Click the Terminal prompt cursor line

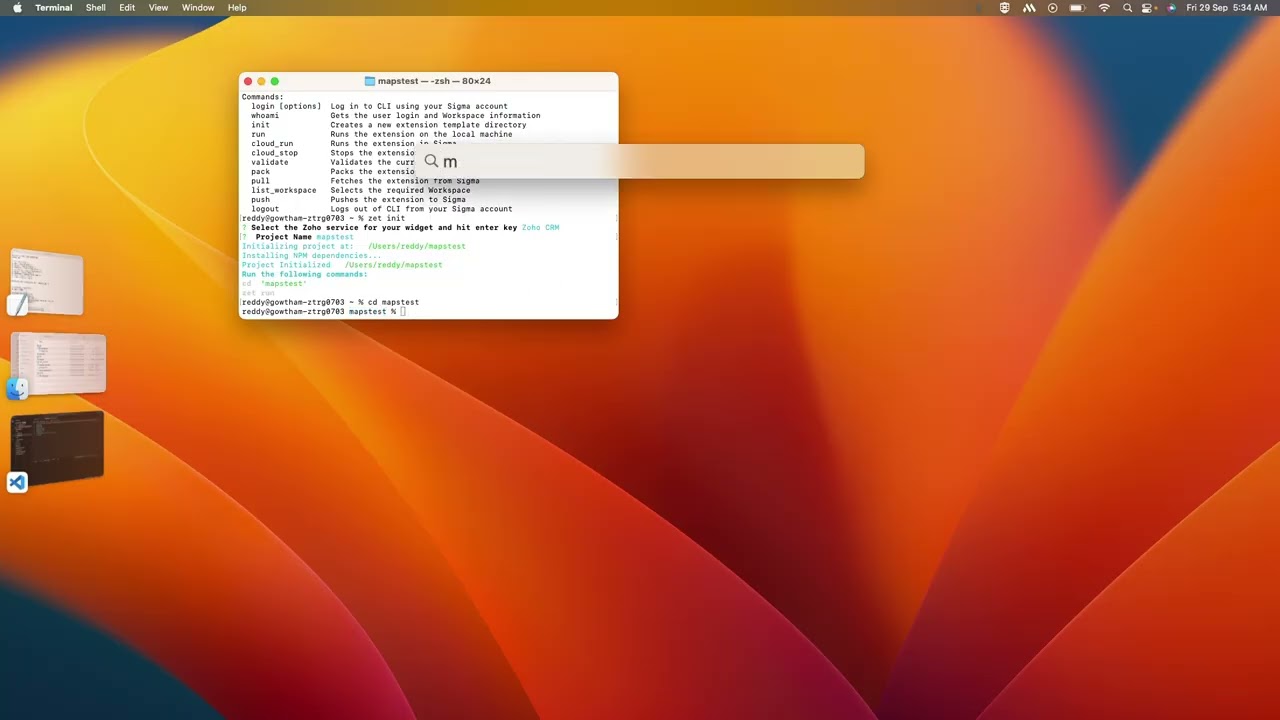click(x=323, y=312)
